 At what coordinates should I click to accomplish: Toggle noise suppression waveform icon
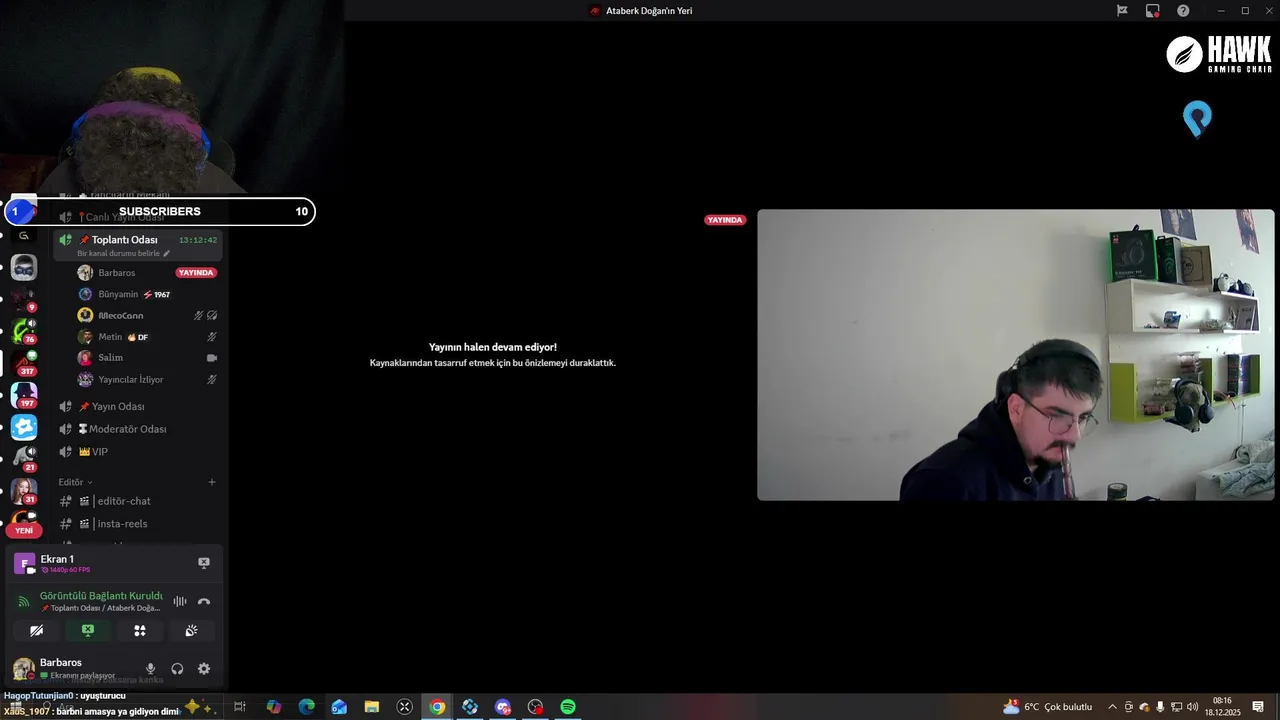(180, 601)
